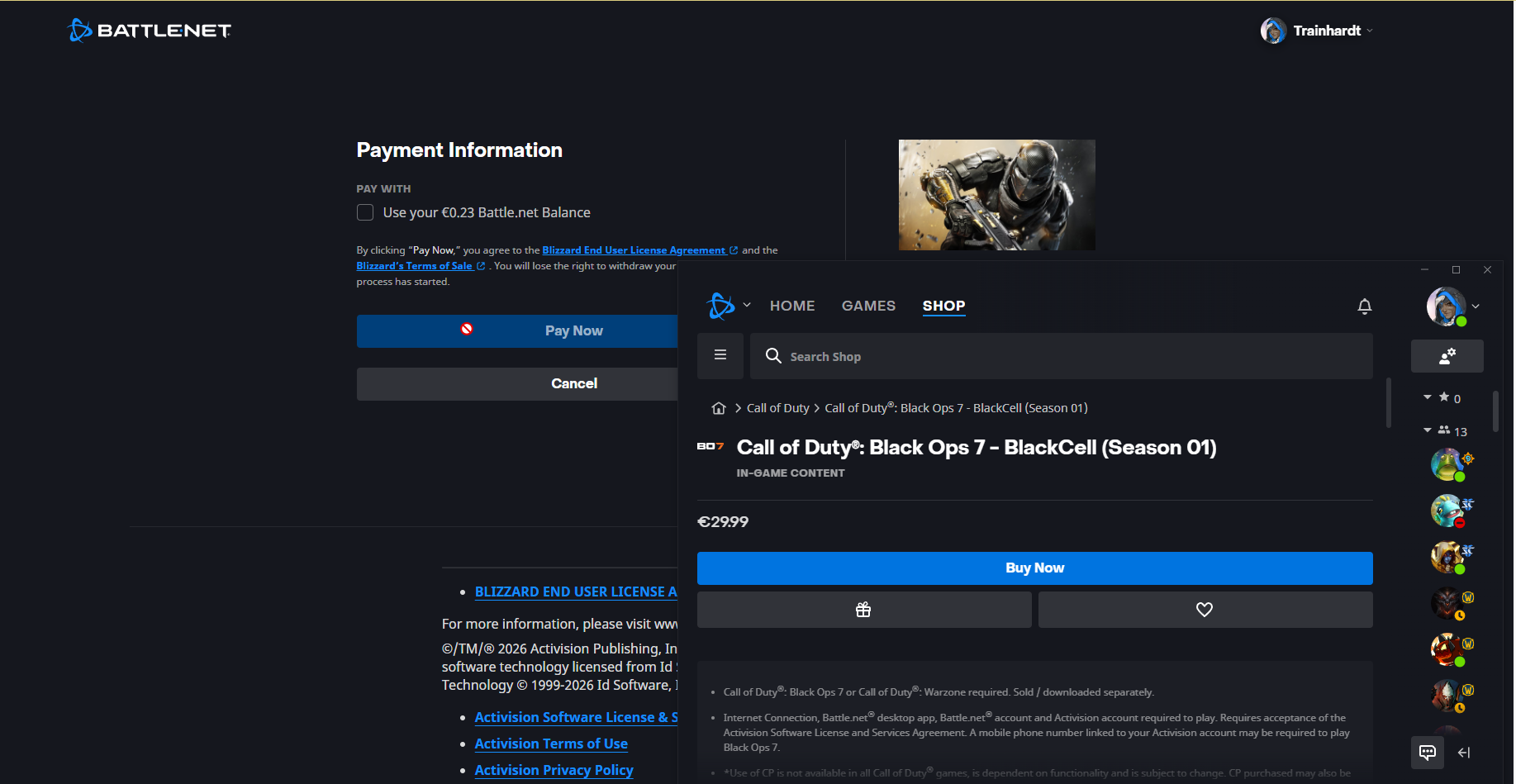The image size is (1516, 784).
Task: Click the BlackCell (Season 01) breadcrumb
Action: point(956,408)
